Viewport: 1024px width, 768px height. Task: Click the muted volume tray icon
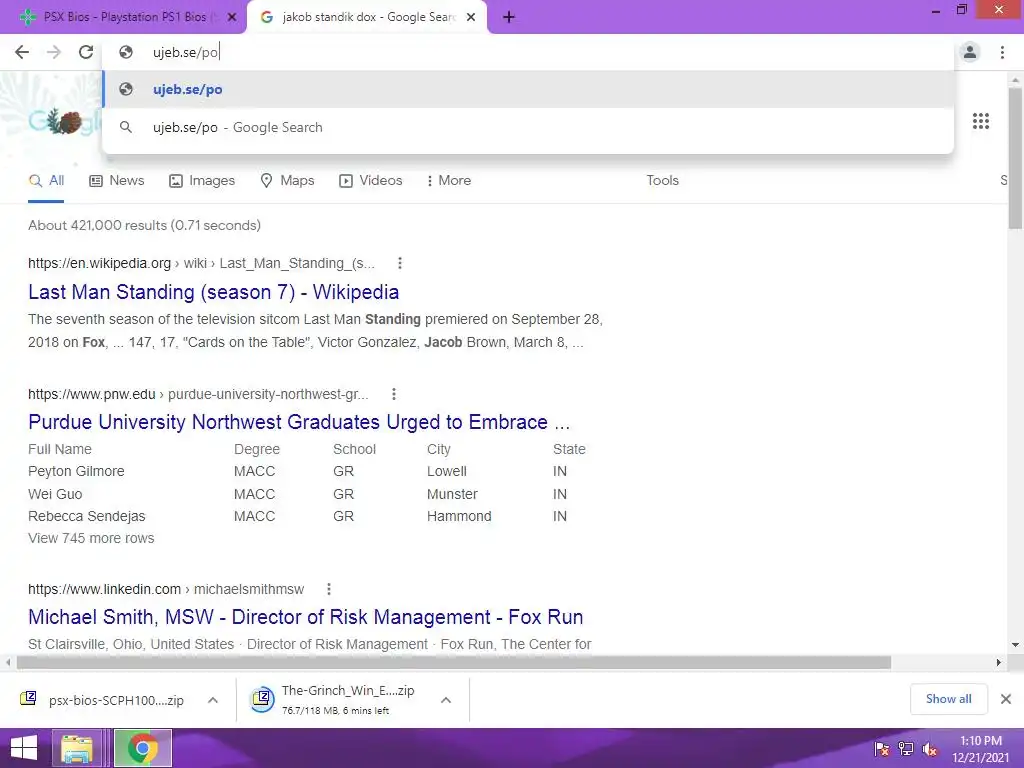930,749
